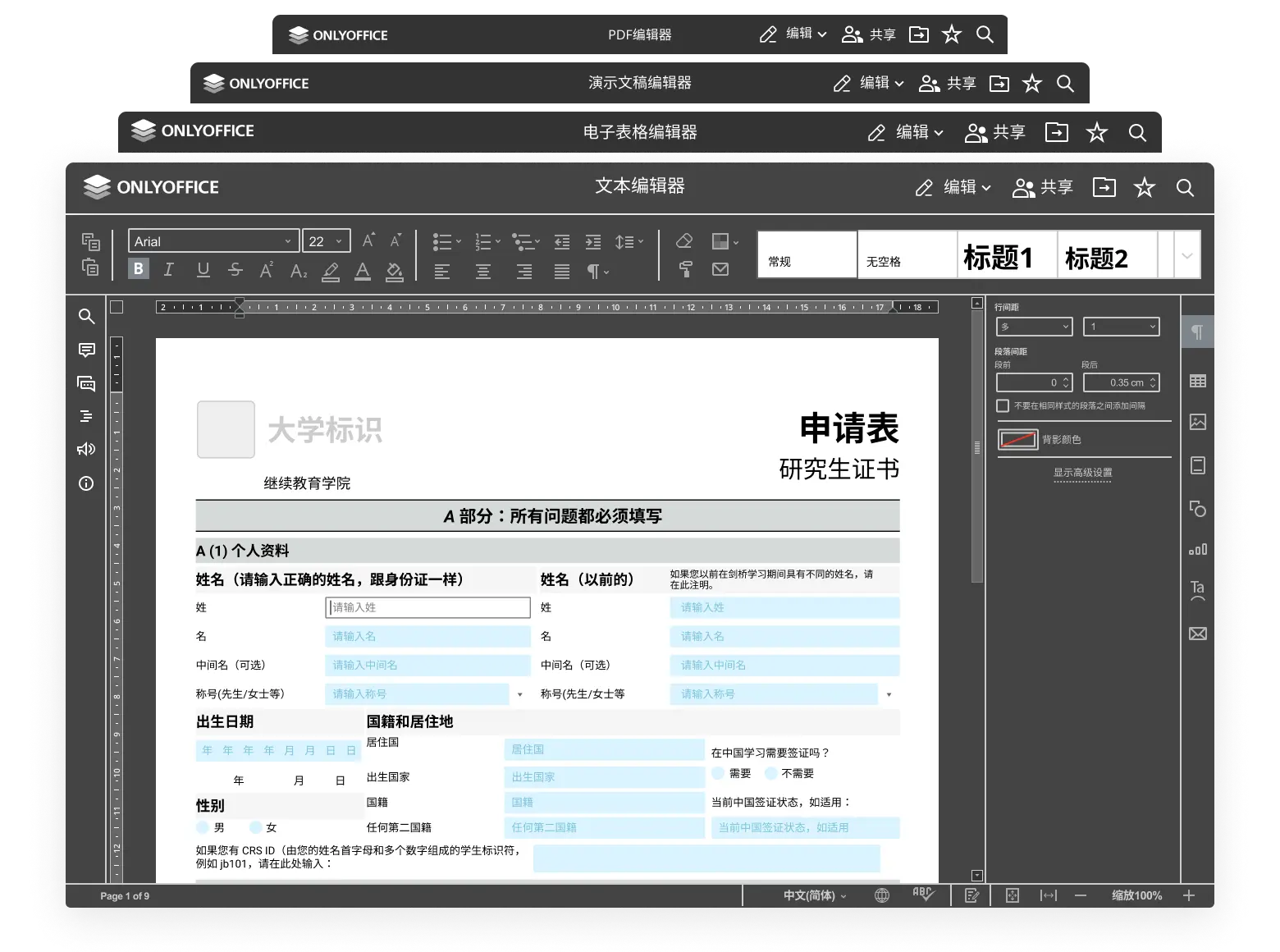The width and height of the screenshot is (1280, 952).
Task: Click the 显示高级设置 link
Action: click(x=1082, y=473)
